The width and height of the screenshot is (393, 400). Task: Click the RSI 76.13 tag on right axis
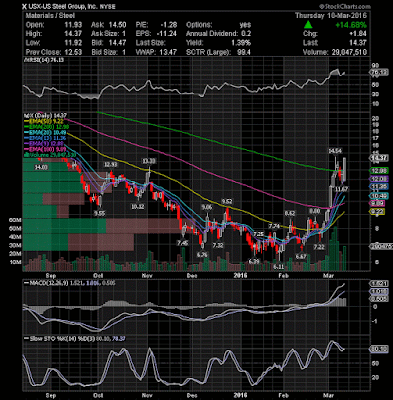379,73
